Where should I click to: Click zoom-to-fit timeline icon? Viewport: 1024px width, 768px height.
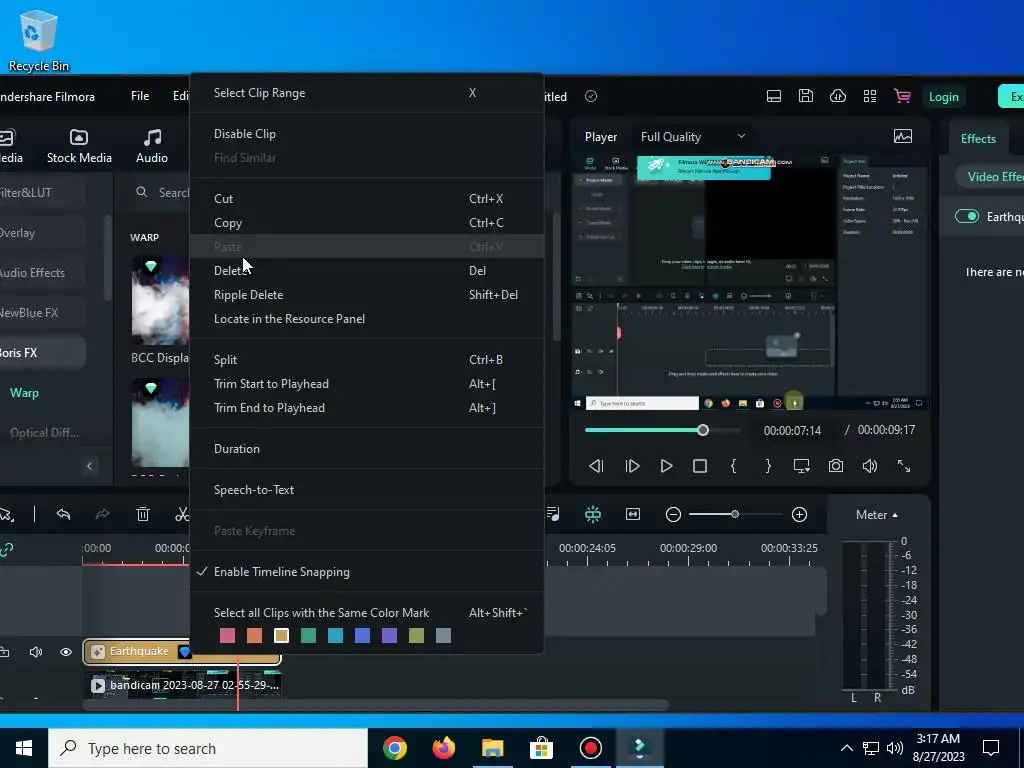click(x=633, y=515)
